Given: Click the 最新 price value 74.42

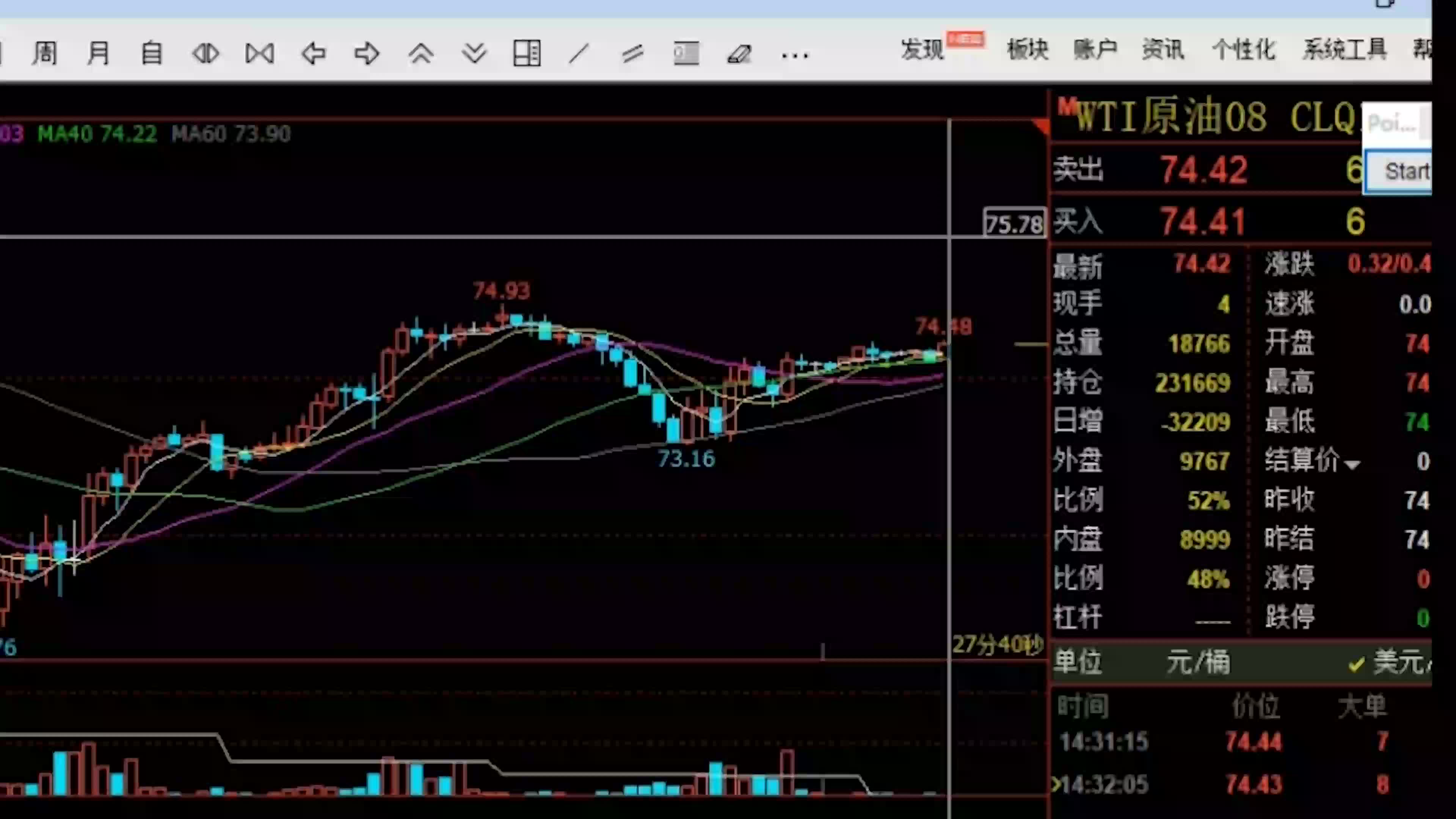Looking at the screenshot, I should tap(1202, 264).
